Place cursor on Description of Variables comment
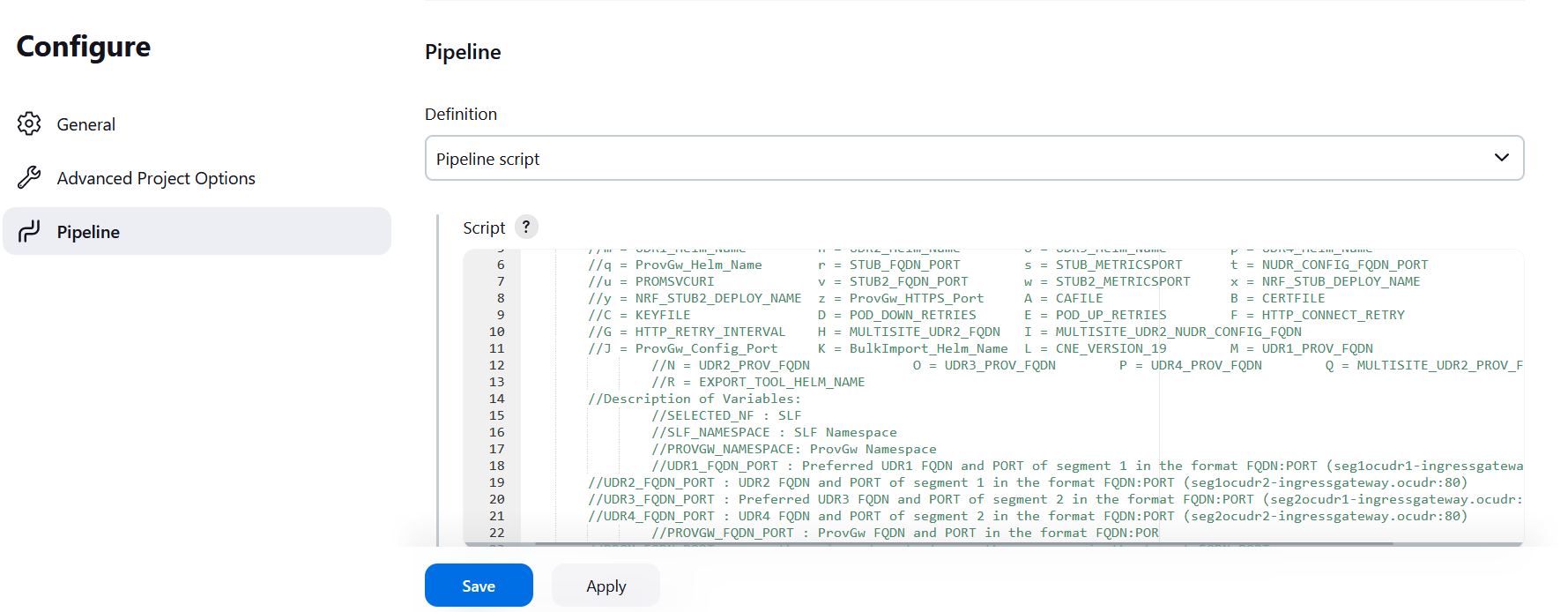The width and height of the screenshot is (1568, 612). (x=695, y=399)
